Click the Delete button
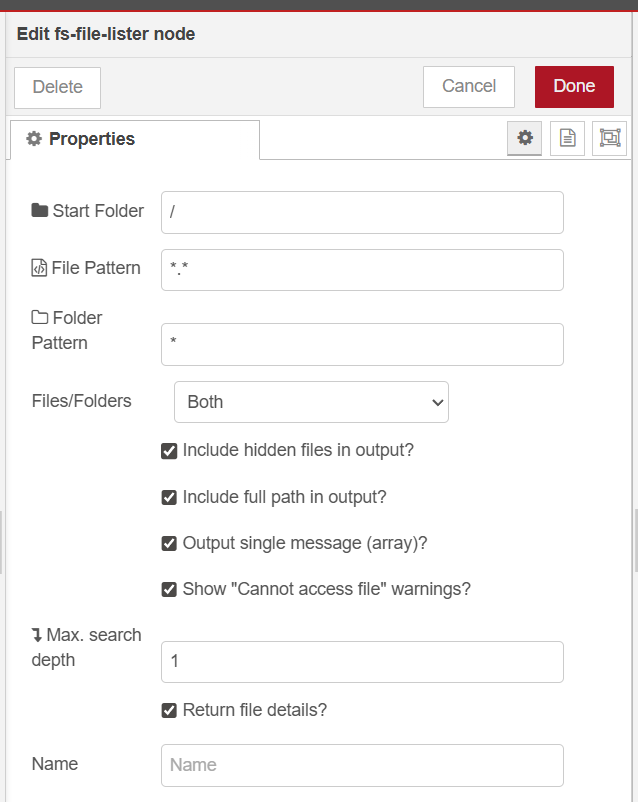 tap(58, 87)
